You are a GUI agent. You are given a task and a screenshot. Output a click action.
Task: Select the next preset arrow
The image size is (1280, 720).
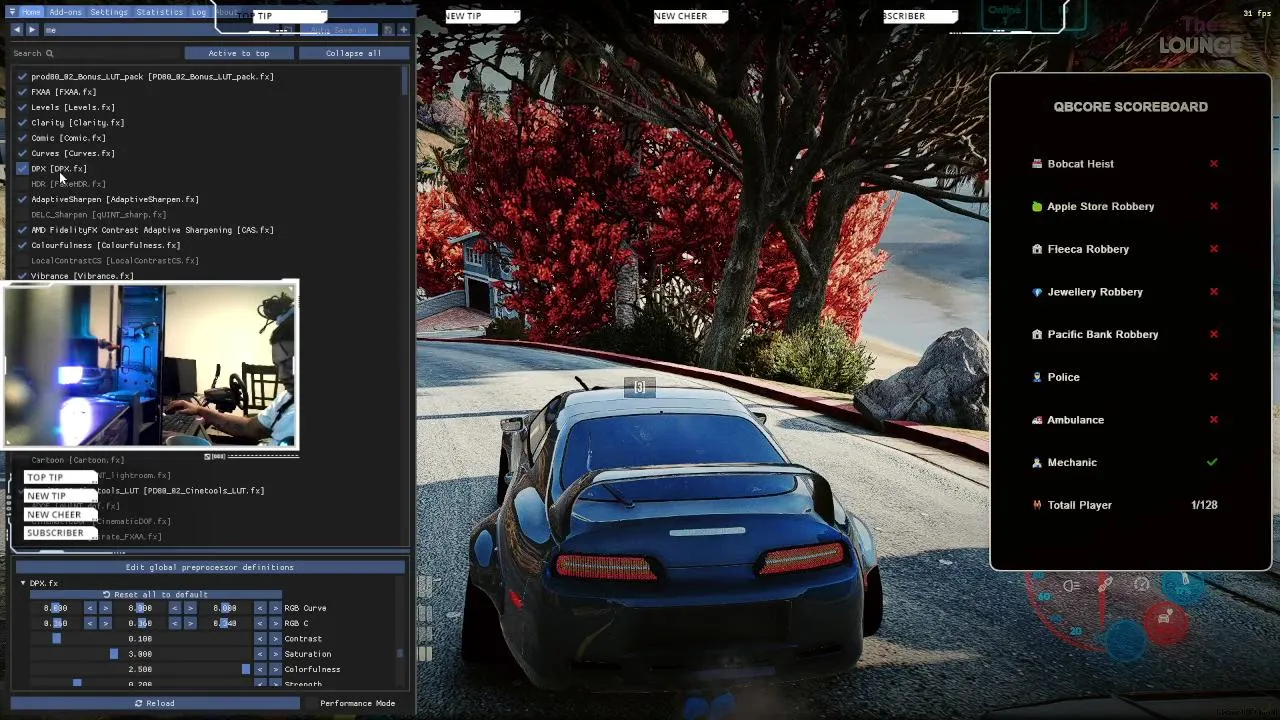point(32,30)
